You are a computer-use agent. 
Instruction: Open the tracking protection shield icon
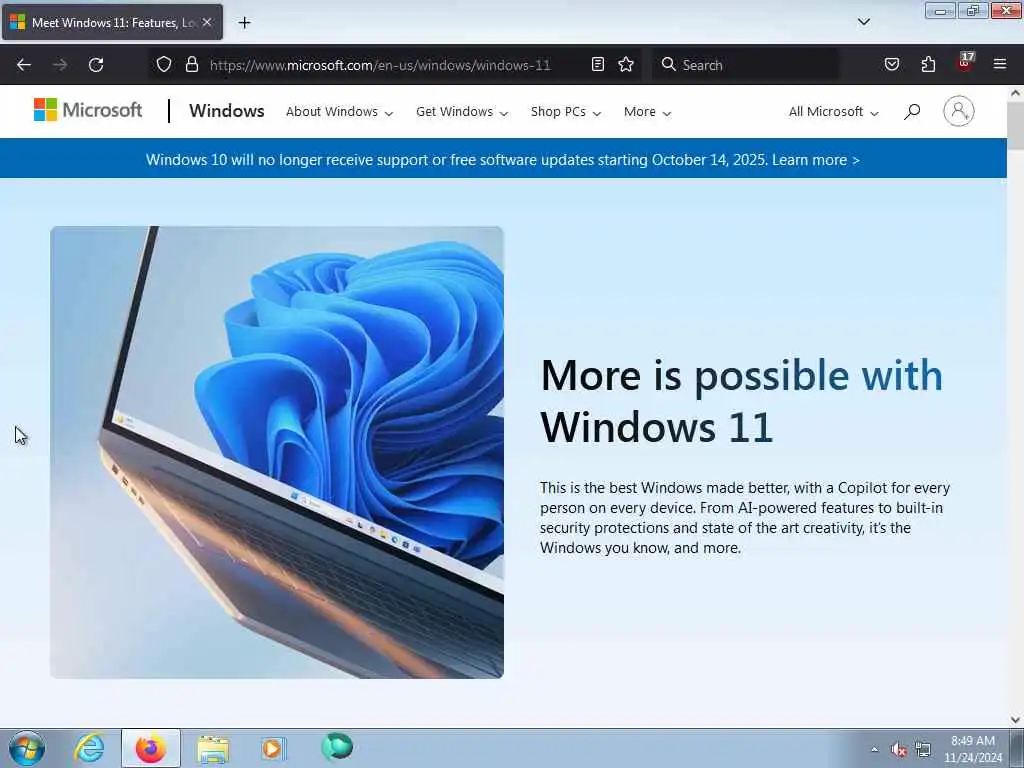coord(164,65)
